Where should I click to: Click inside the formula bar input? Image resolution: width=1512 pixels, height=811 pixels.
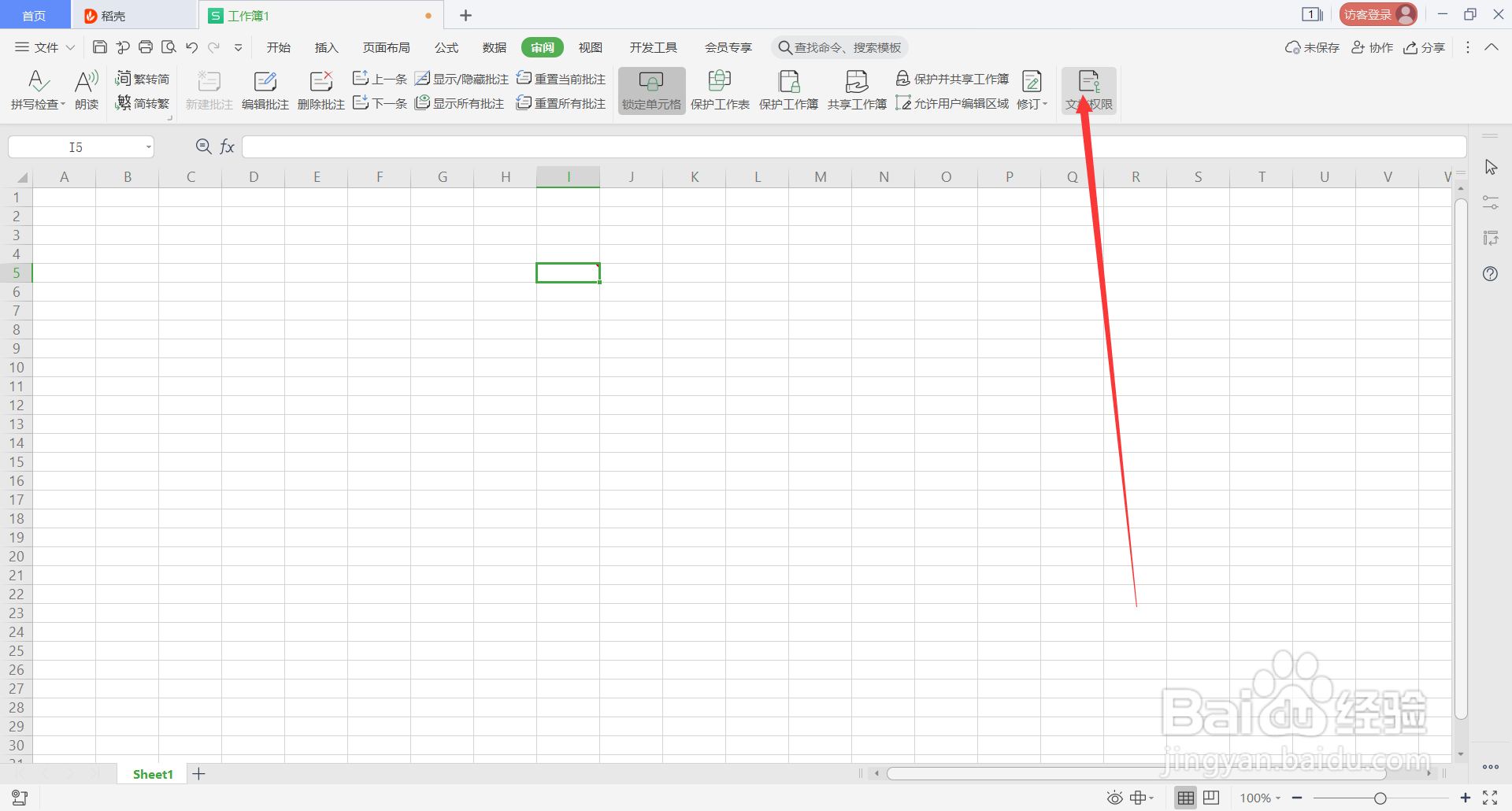[854, 146]
